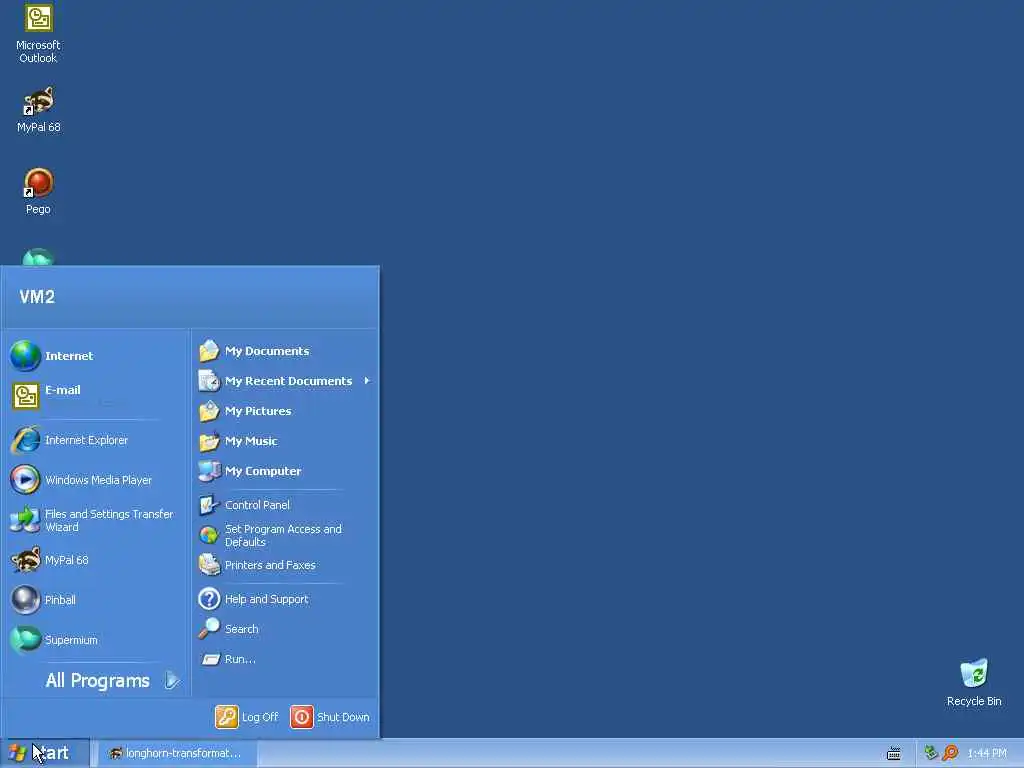Screen dimensions: 1024x768
Task: Click the VM2 user name header
Action: (37, 297)
